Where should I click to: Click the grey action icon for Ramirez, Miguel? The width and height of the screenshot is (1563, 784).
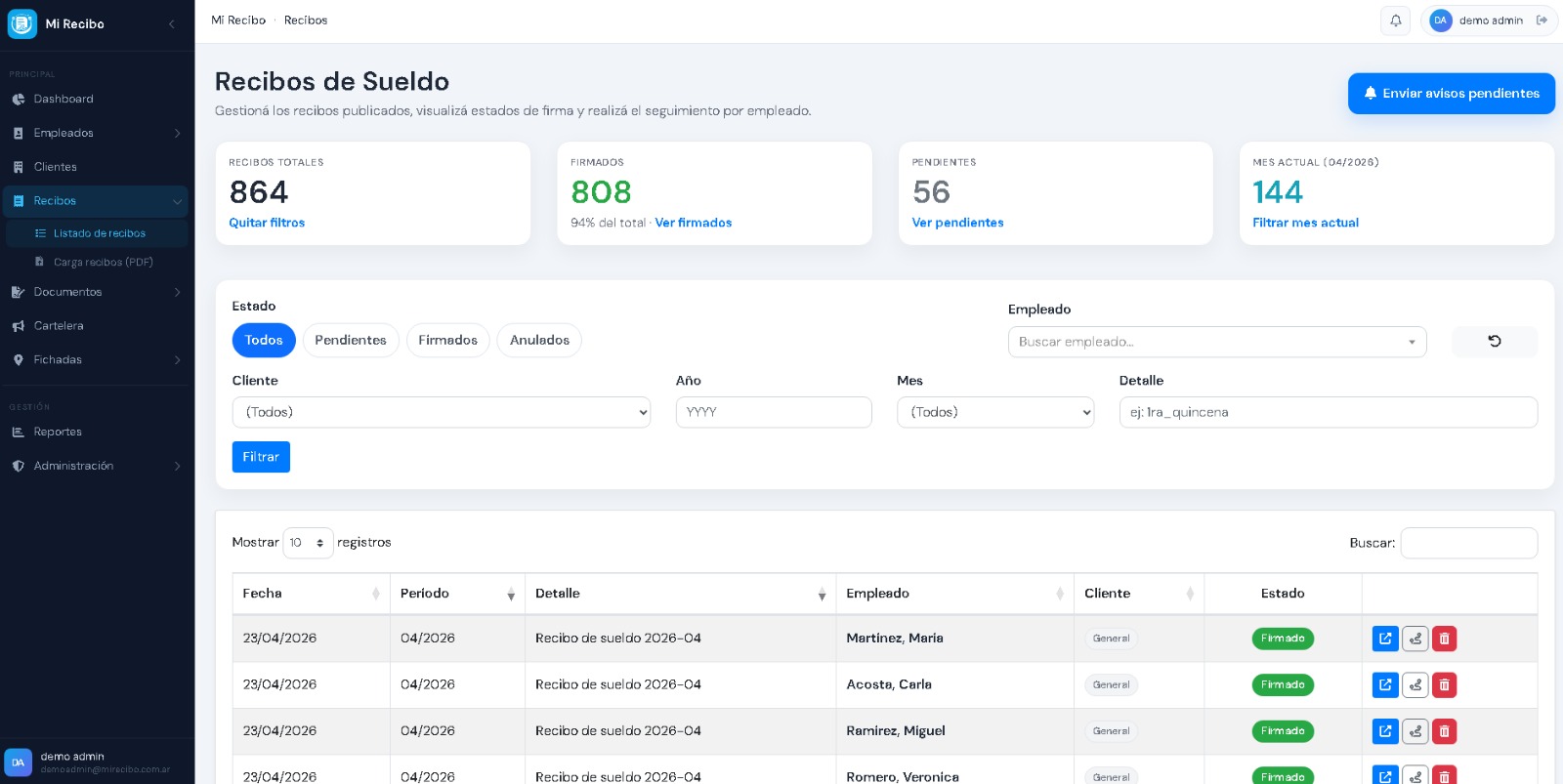click(x=1415, y=731)
